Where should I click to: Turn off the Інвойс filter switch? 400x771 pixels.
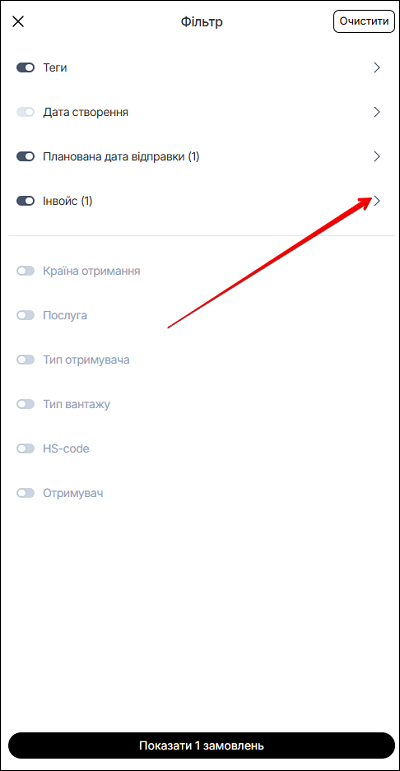click(x=26, y=201)
